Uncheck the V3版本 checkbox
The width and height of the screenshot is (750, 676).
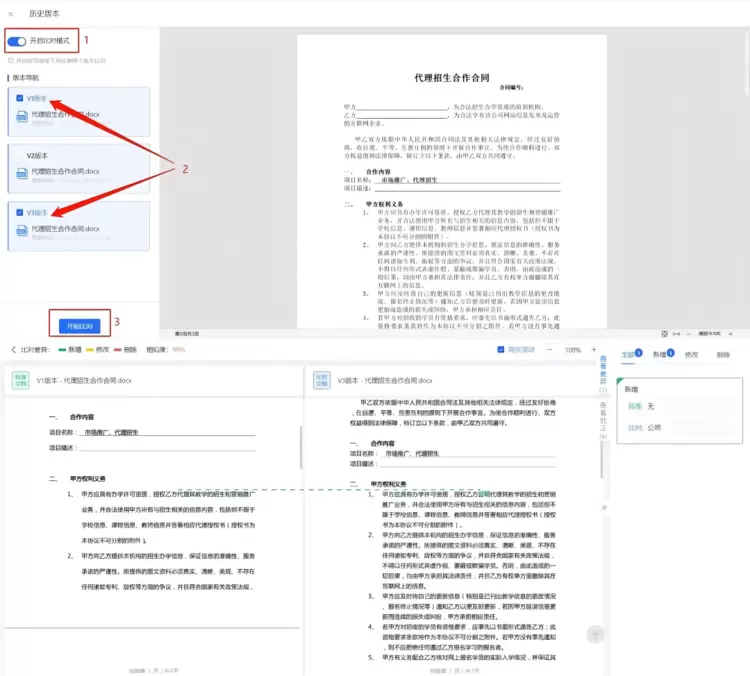20,213
